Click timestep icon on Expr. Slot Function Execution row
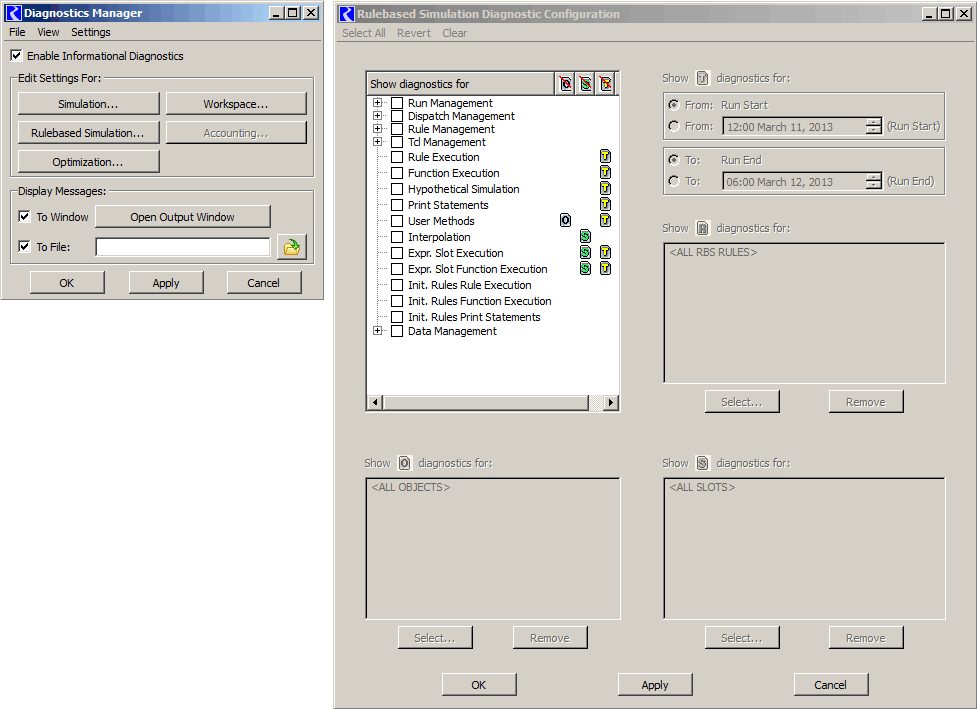The height and width of the screenshot is (709, 977). 605,268
